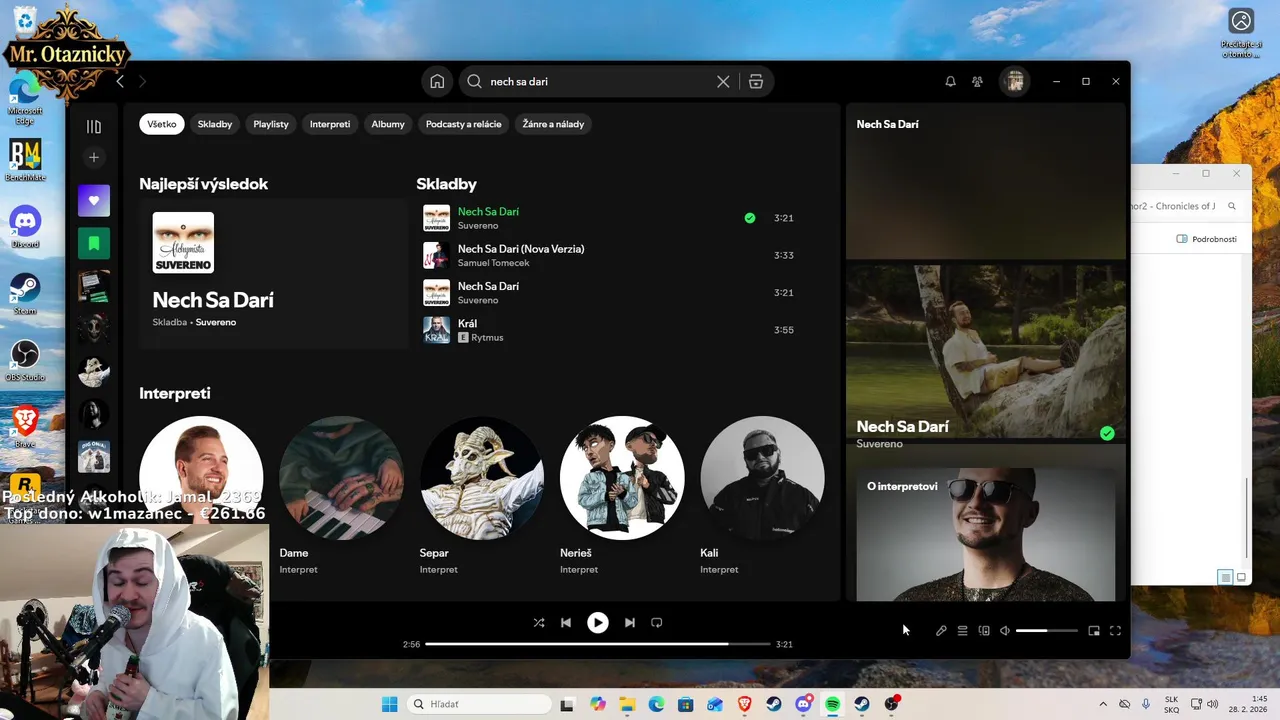
Task: Open the Windows Start menu
Action: (389, 704)
